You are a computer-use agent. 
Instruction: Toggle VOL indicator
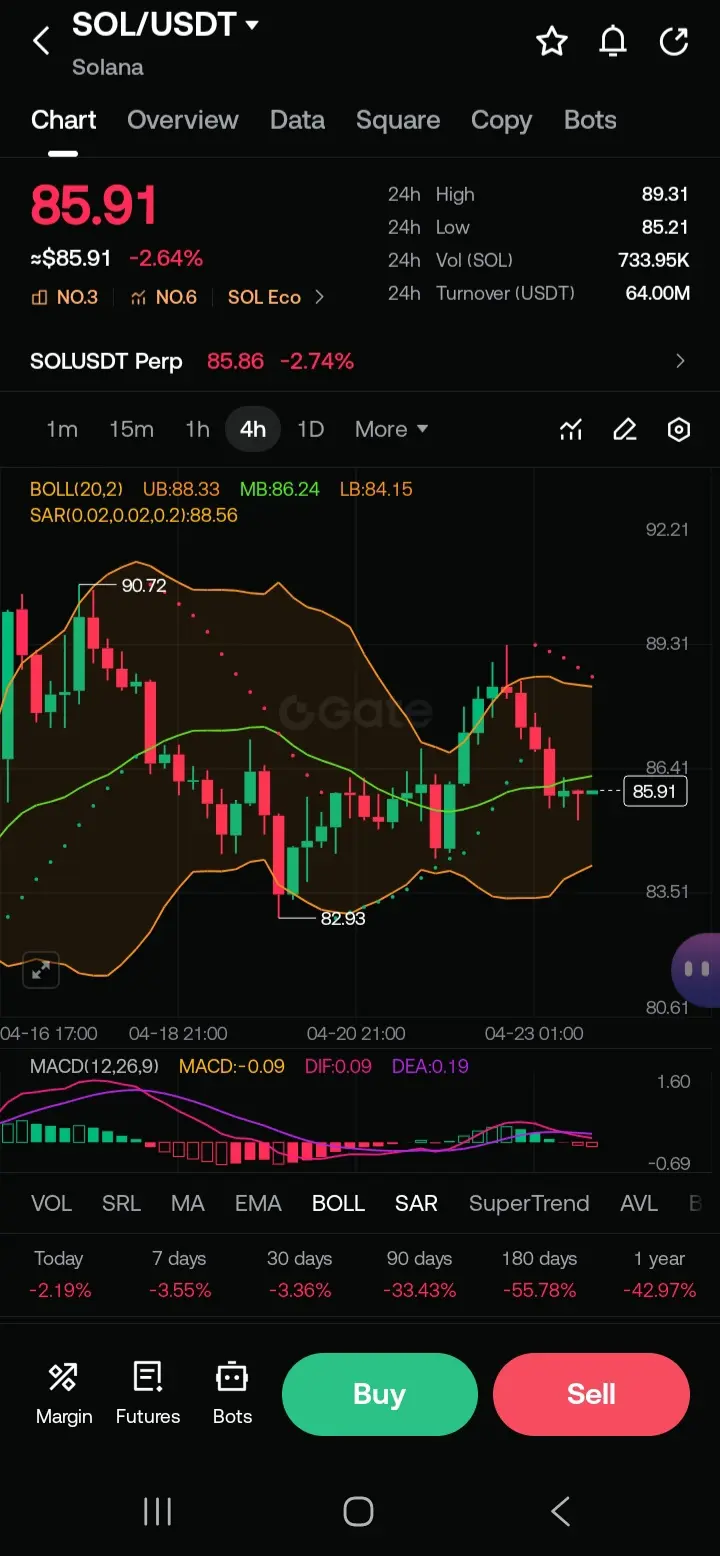pos(51,1204)
